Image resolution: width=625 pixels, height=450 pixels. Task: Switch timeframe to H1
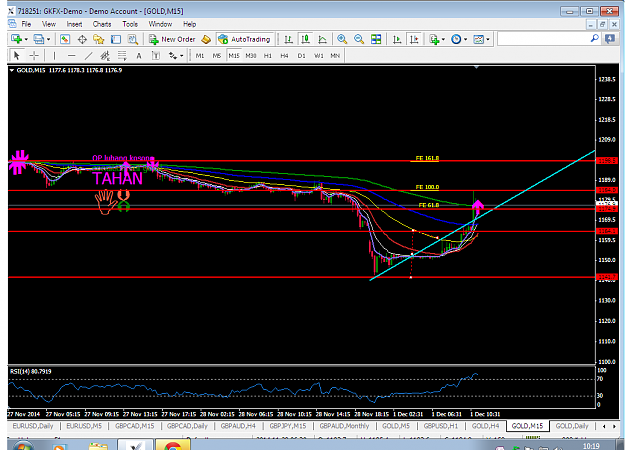tap(267, 55)
